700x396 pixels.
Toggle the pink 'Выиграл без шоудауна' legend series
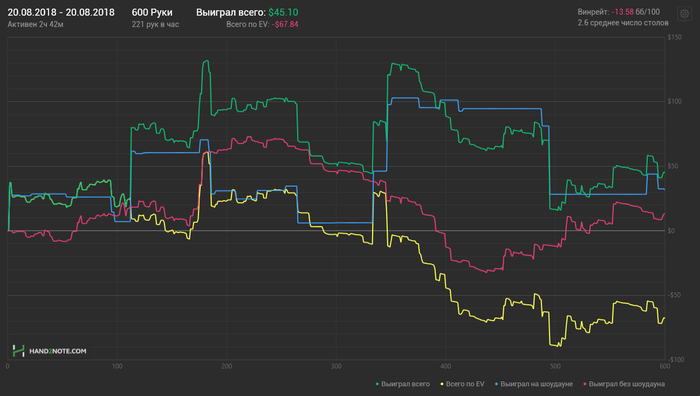point(624,384)
